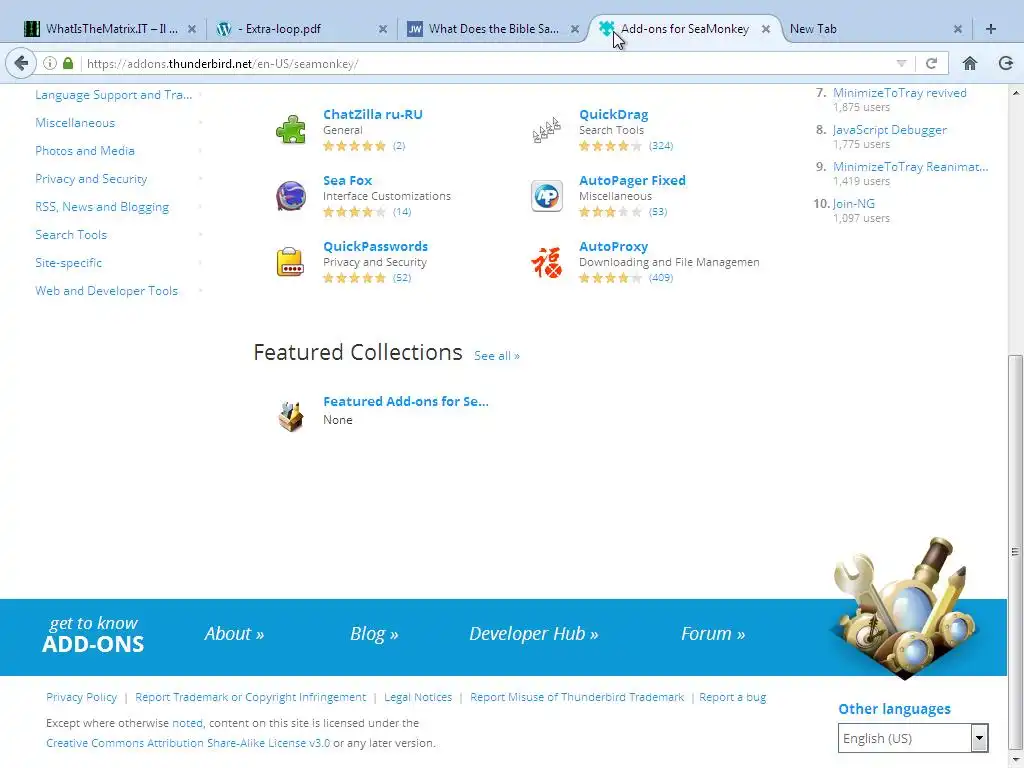This screenshot has height=768, width=1024.
Task: Open the ChatZilla ru-RU add-on title
Action: 373,114
